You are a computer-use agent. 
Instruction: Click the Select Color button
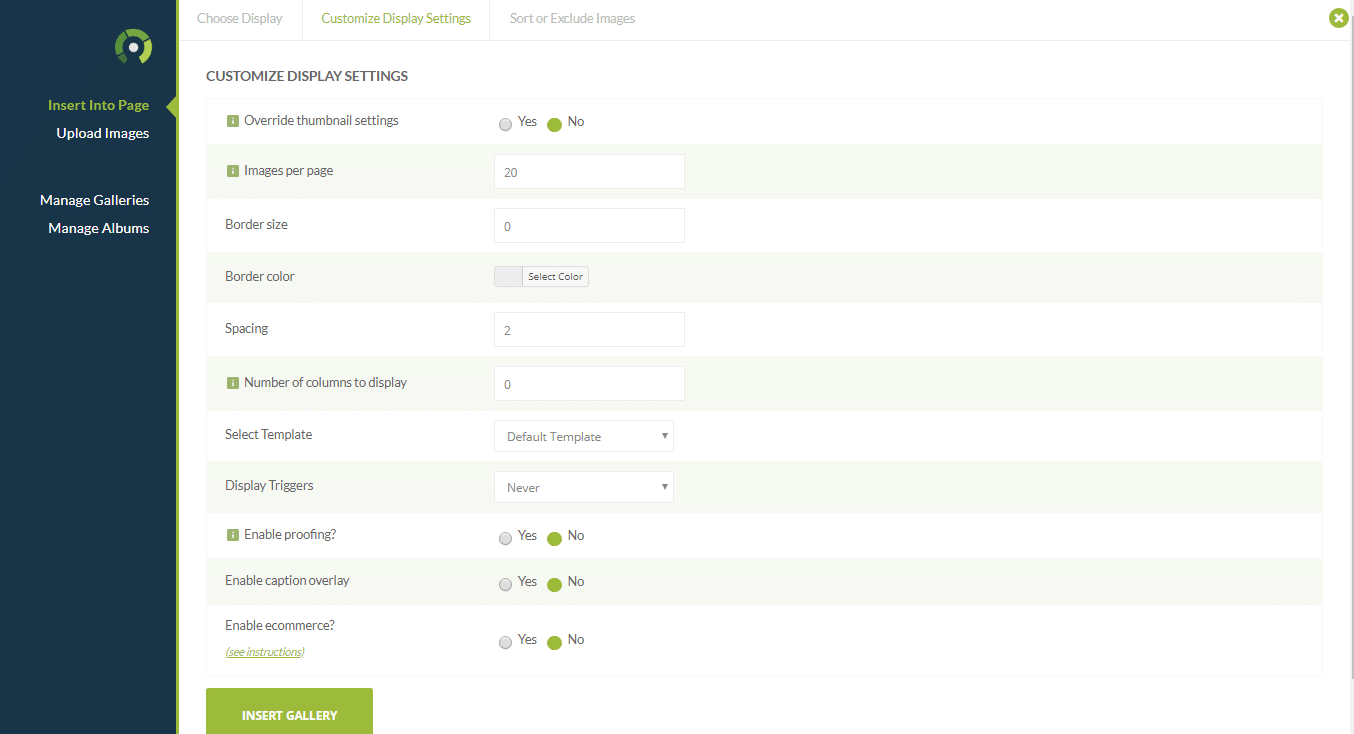point(555,277)
